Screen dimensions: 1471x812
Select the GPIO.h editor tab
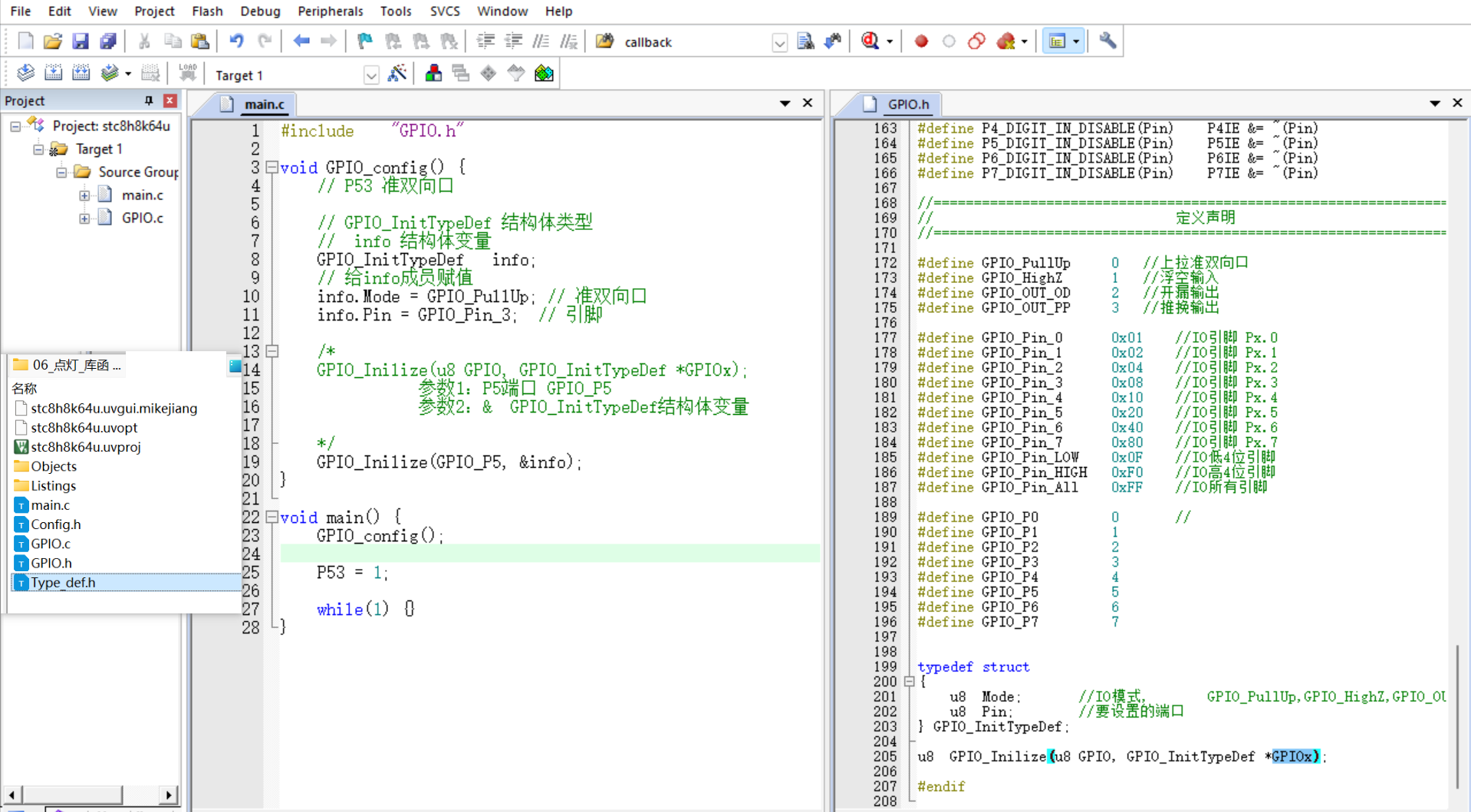(x=898, y=104)
